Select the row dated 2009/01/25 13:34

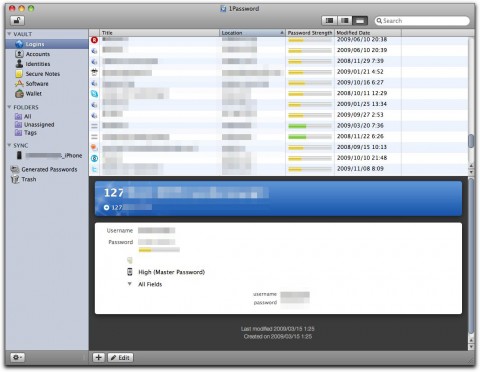pyautogui.click(x=278, y=104)
